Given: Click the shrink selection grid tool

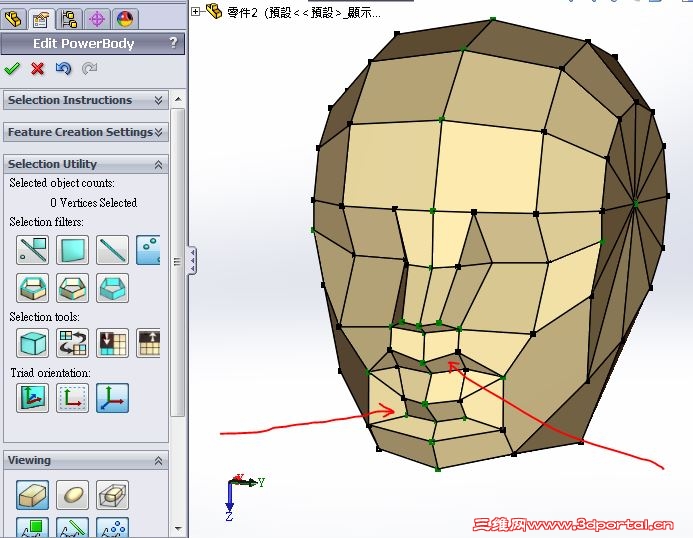Looking at the screenshot, I should tap(112, 343).
